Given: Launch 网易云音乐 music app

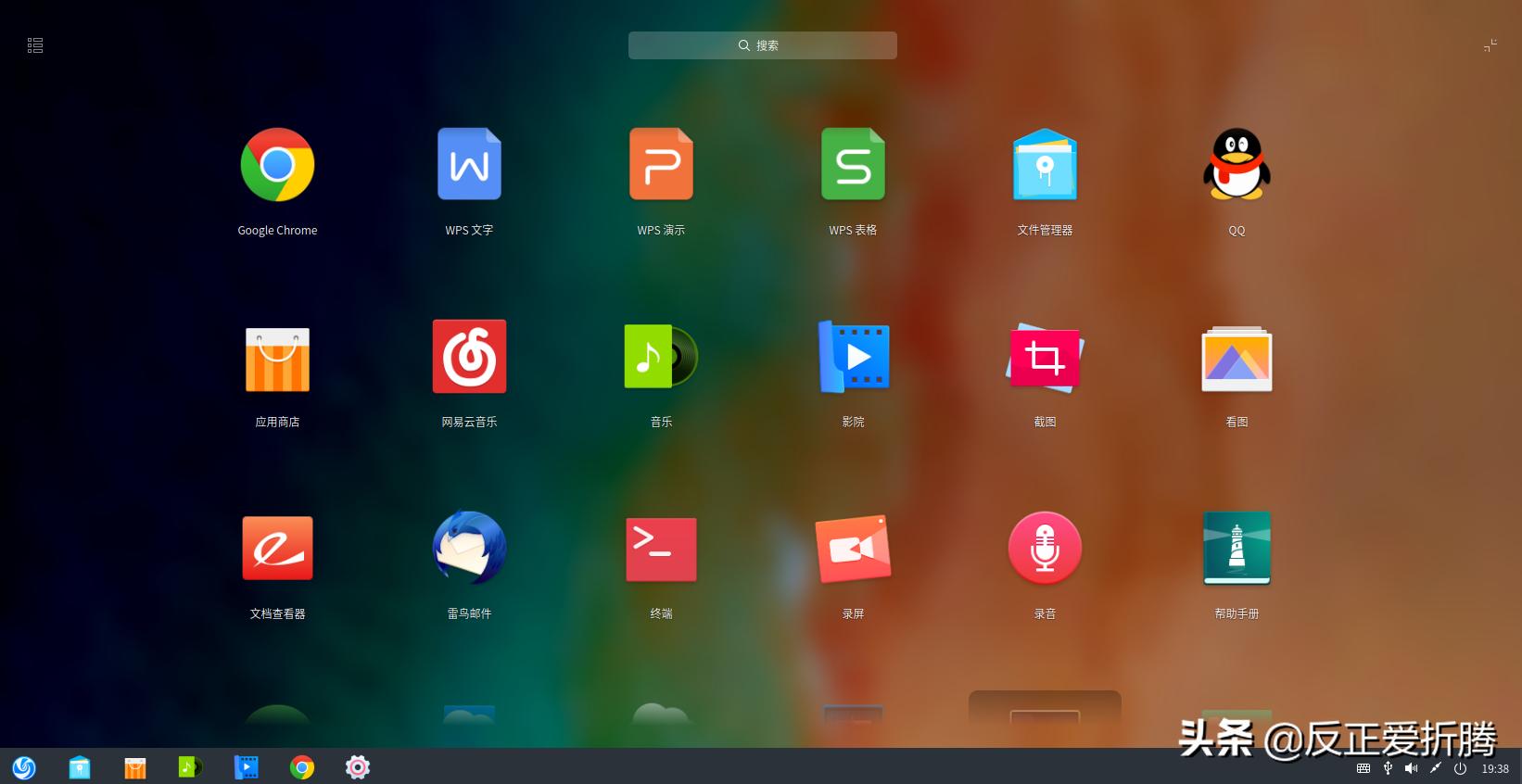Looking at the screenshot, I should click(469, 357).
